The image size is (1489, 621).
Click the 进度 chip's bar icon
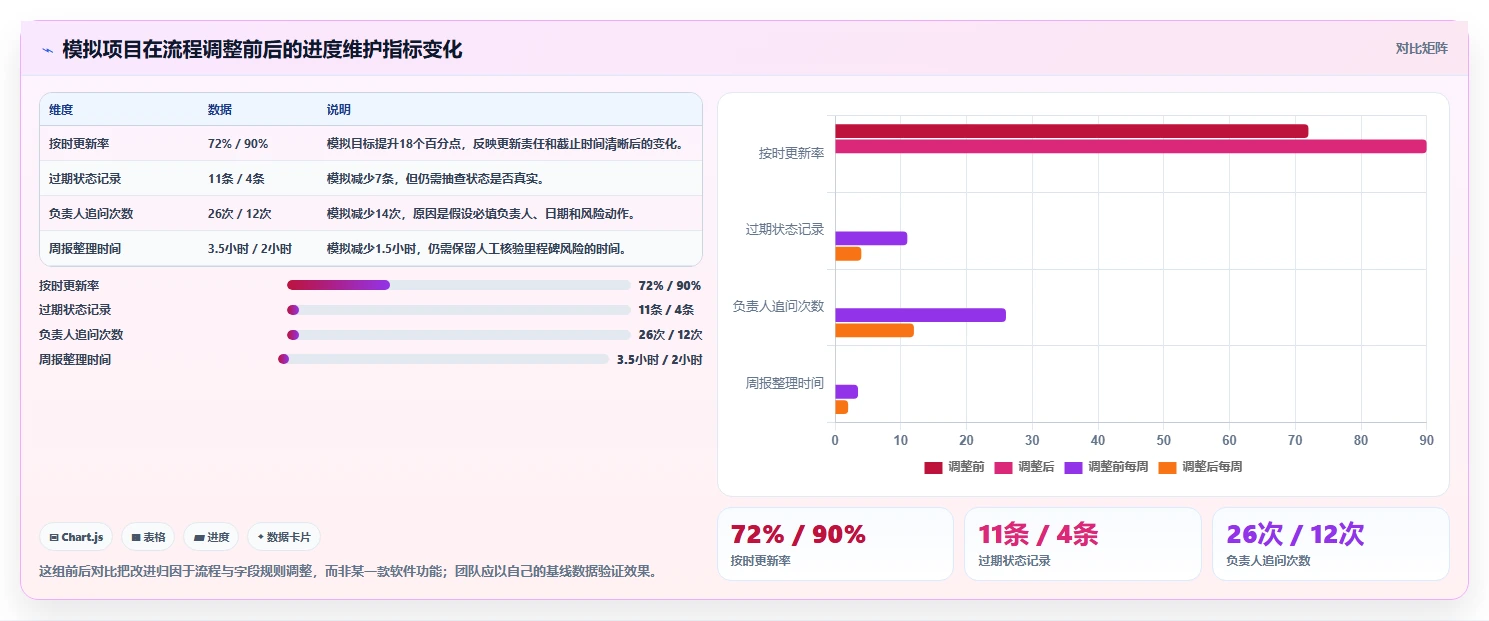coord(199,537)
